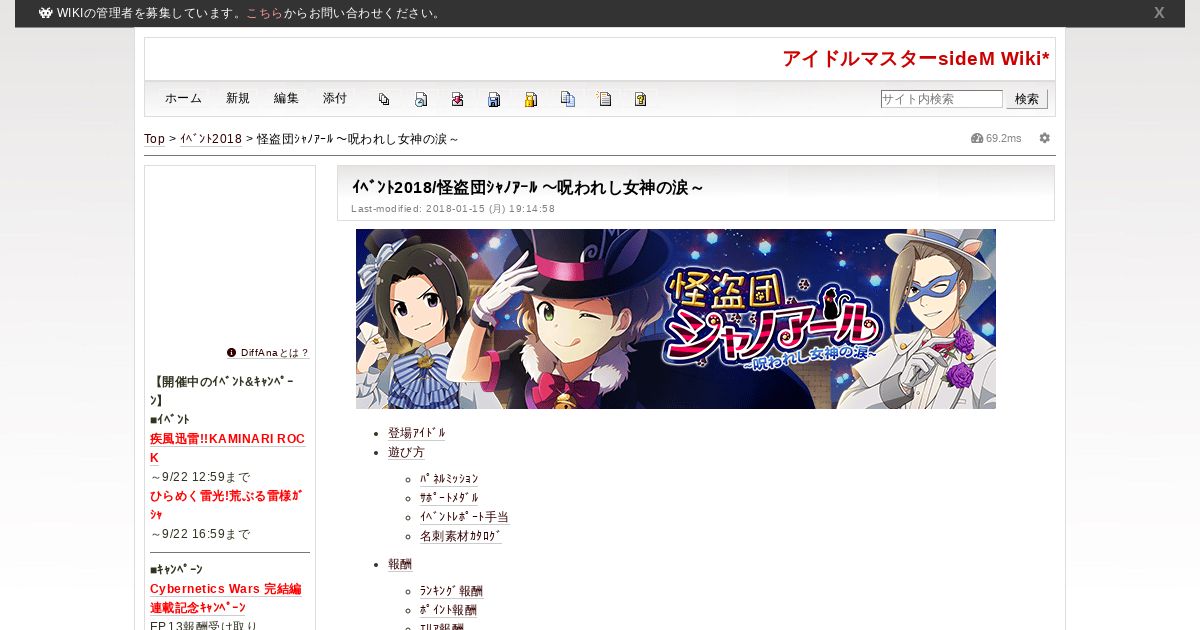The image size is (1200, 630).
Task: Click the page-with-clock history icon
Action: (x=421, y=99)
